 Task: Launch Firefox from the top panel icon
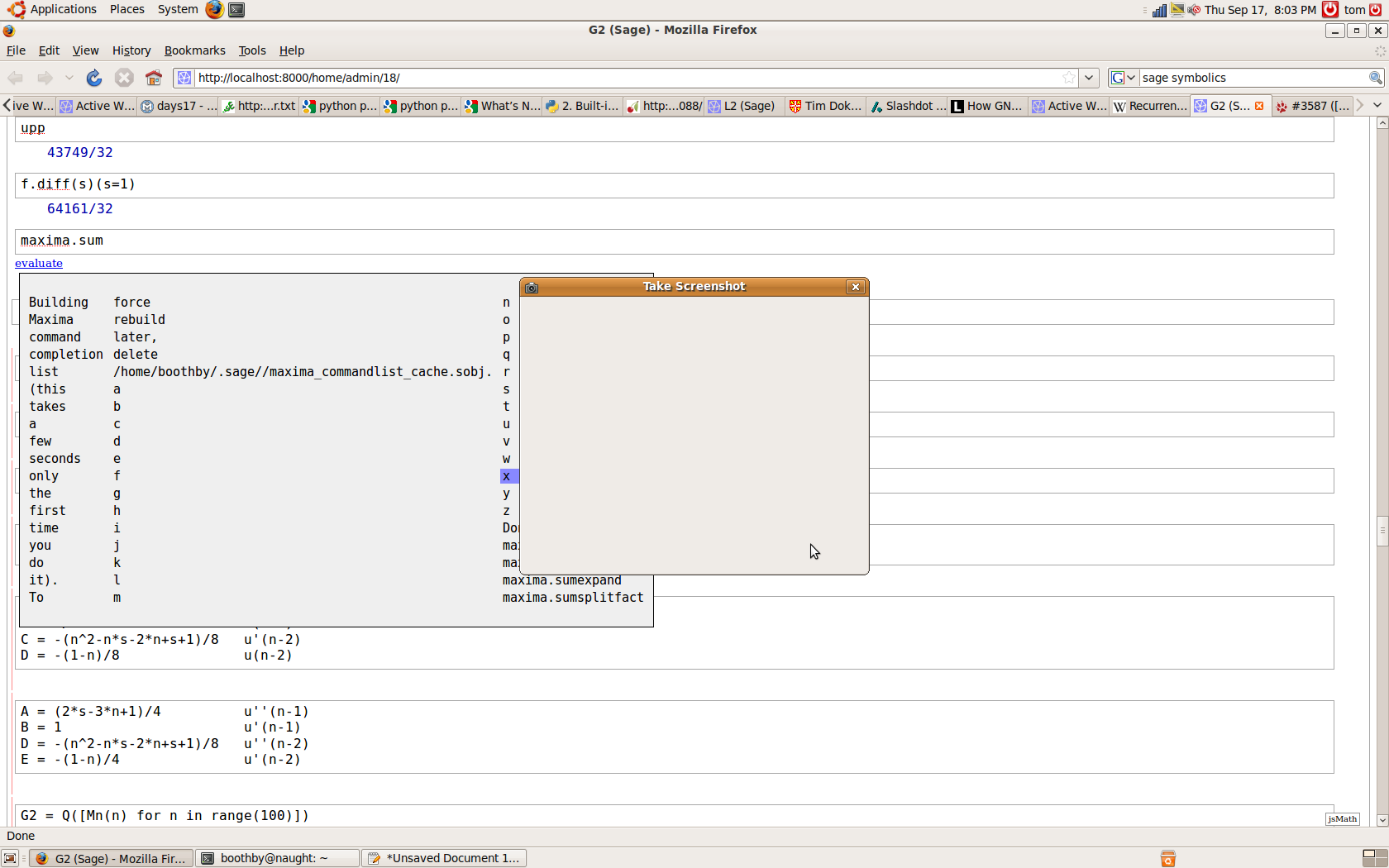[214, 9]
